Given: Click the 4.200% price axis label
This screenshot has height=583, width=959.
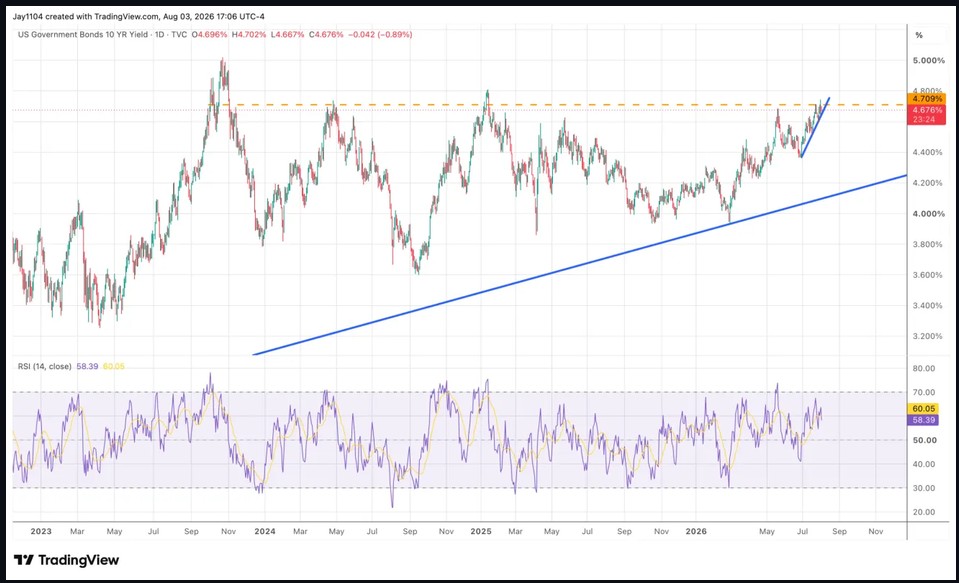Looking at the screenshot, I should pyautogui.click(x=928, y=183).
